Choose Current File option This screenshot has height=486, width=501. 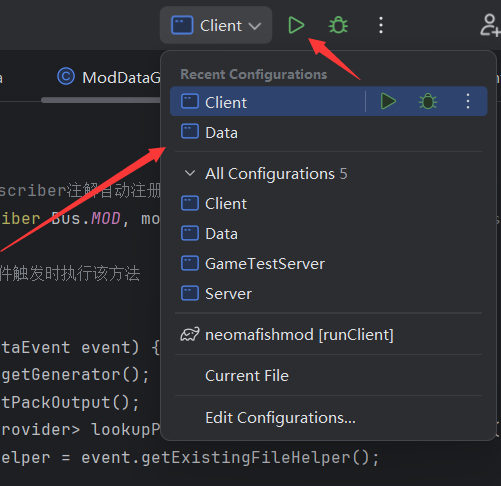[x=329, y=376]
